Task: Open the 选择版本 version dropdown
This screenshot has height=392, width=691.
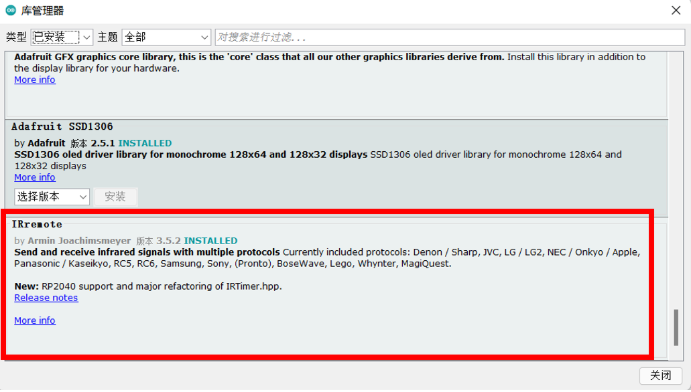Action: tap(52, 196)
